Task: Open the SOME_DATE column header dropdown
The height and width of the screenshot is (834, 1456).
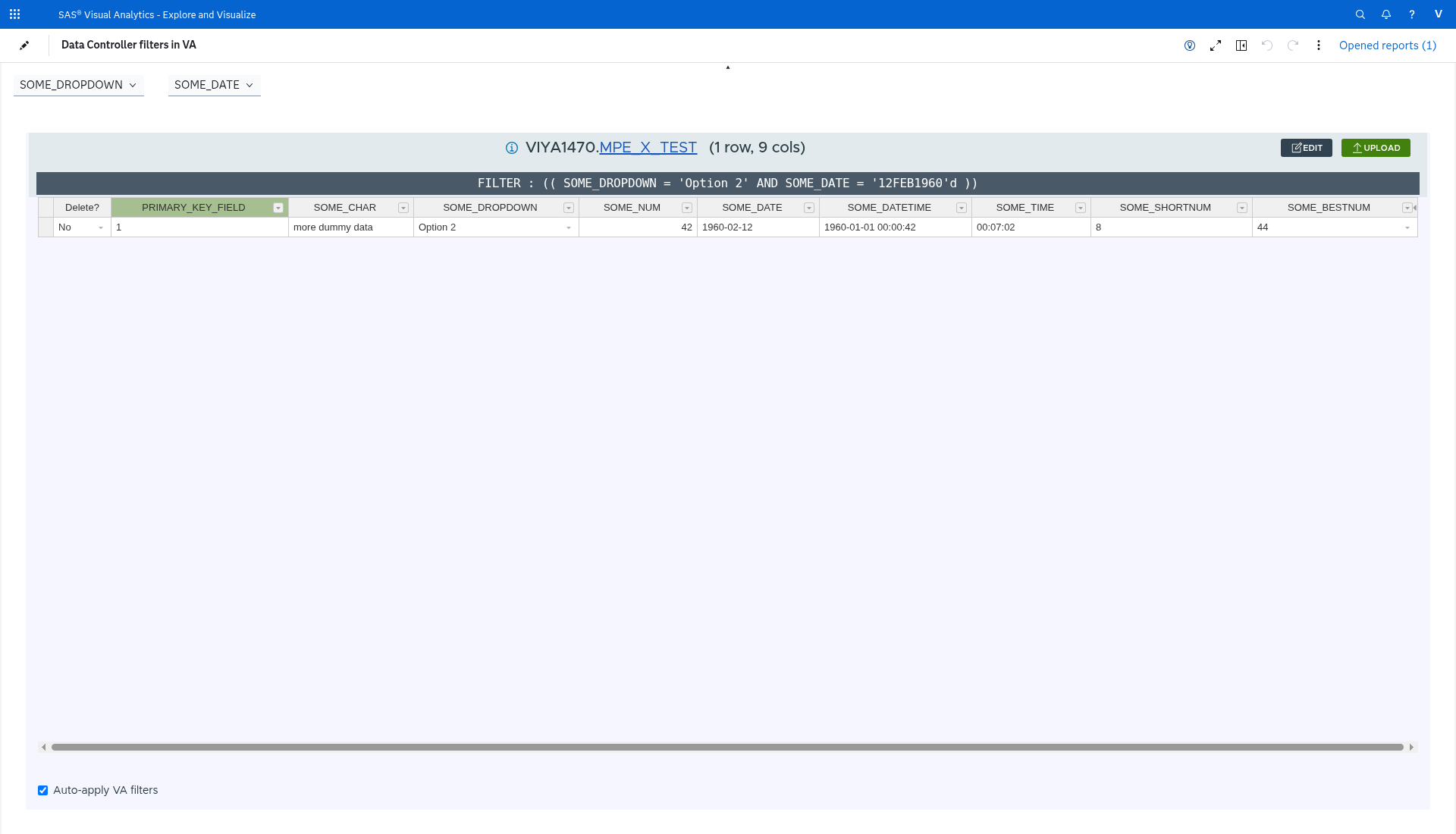Action: coord(809,208)
